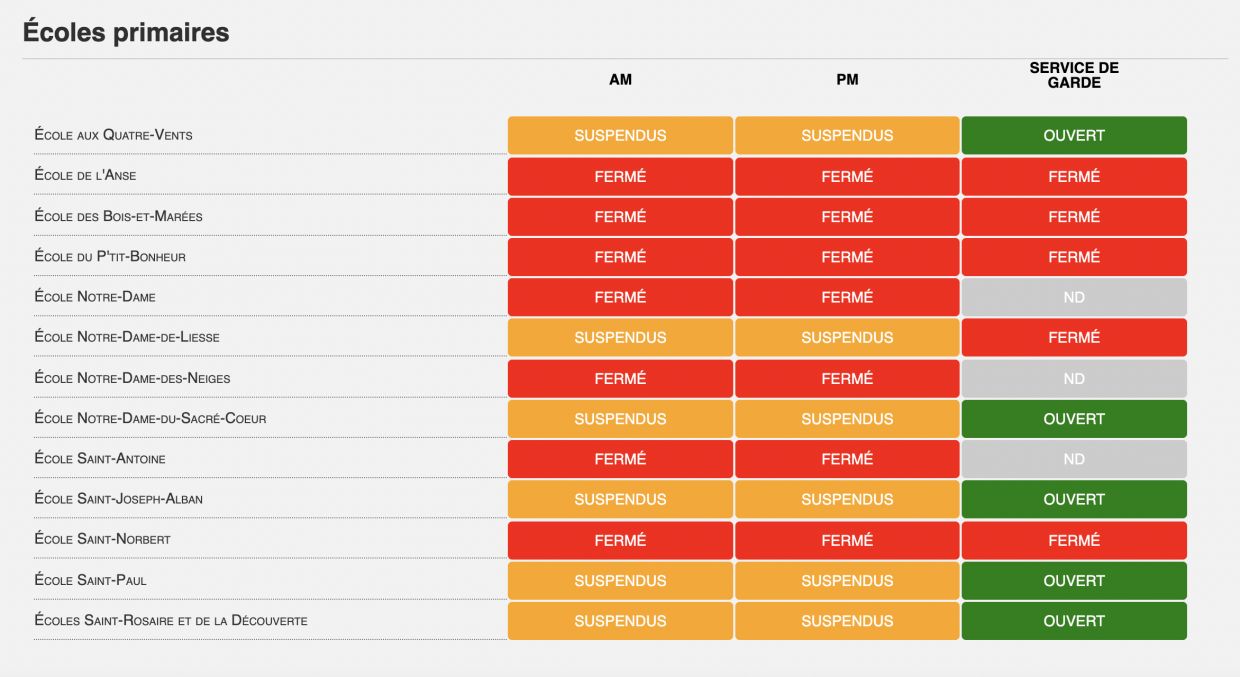Click the Écoles primaires section heading
Viewport: 1240px width, 677px height.
(x=126, y=33)
